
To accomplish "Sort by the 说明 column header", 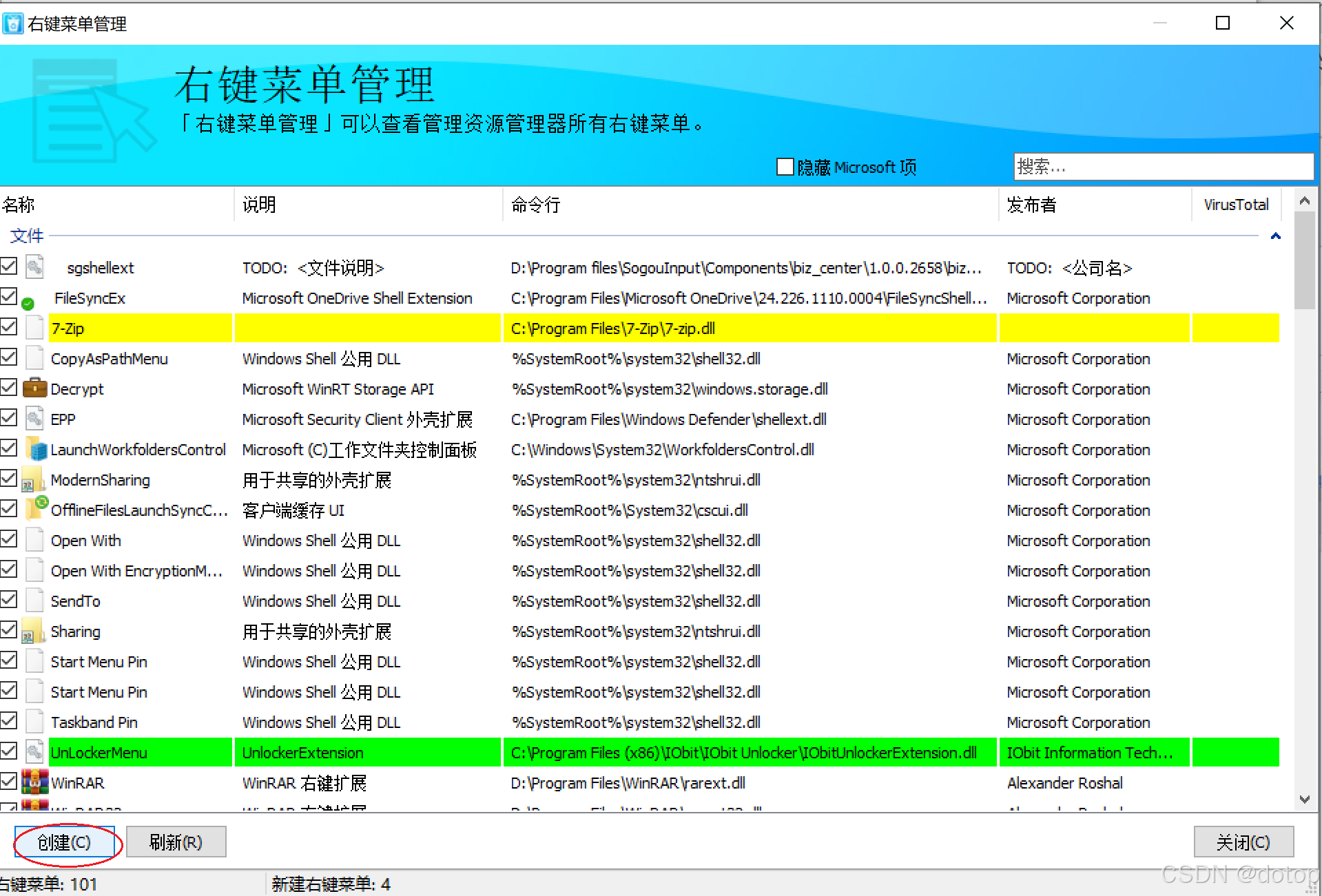I will coord(368,205).
